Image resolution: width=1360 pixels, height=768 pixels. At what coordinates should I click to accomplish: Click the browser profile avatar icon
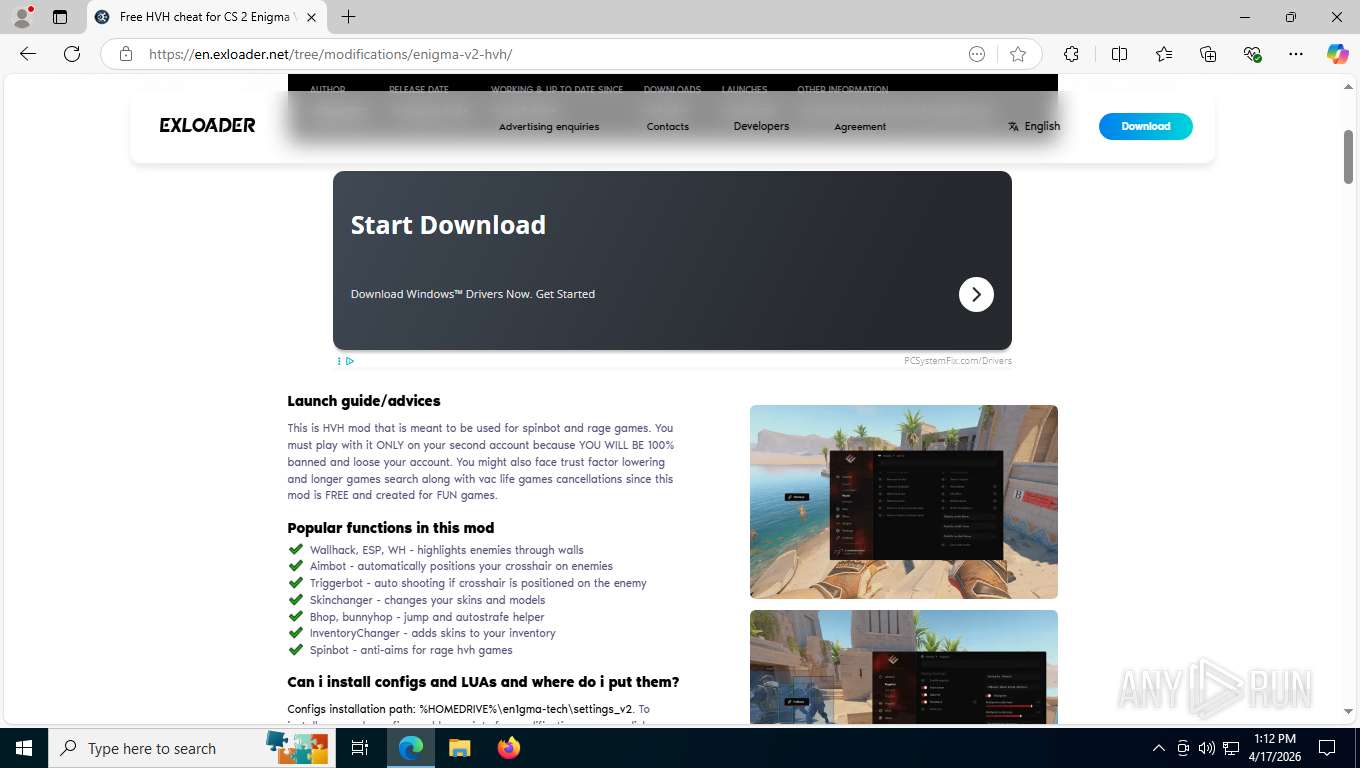[x=22, y=16]
